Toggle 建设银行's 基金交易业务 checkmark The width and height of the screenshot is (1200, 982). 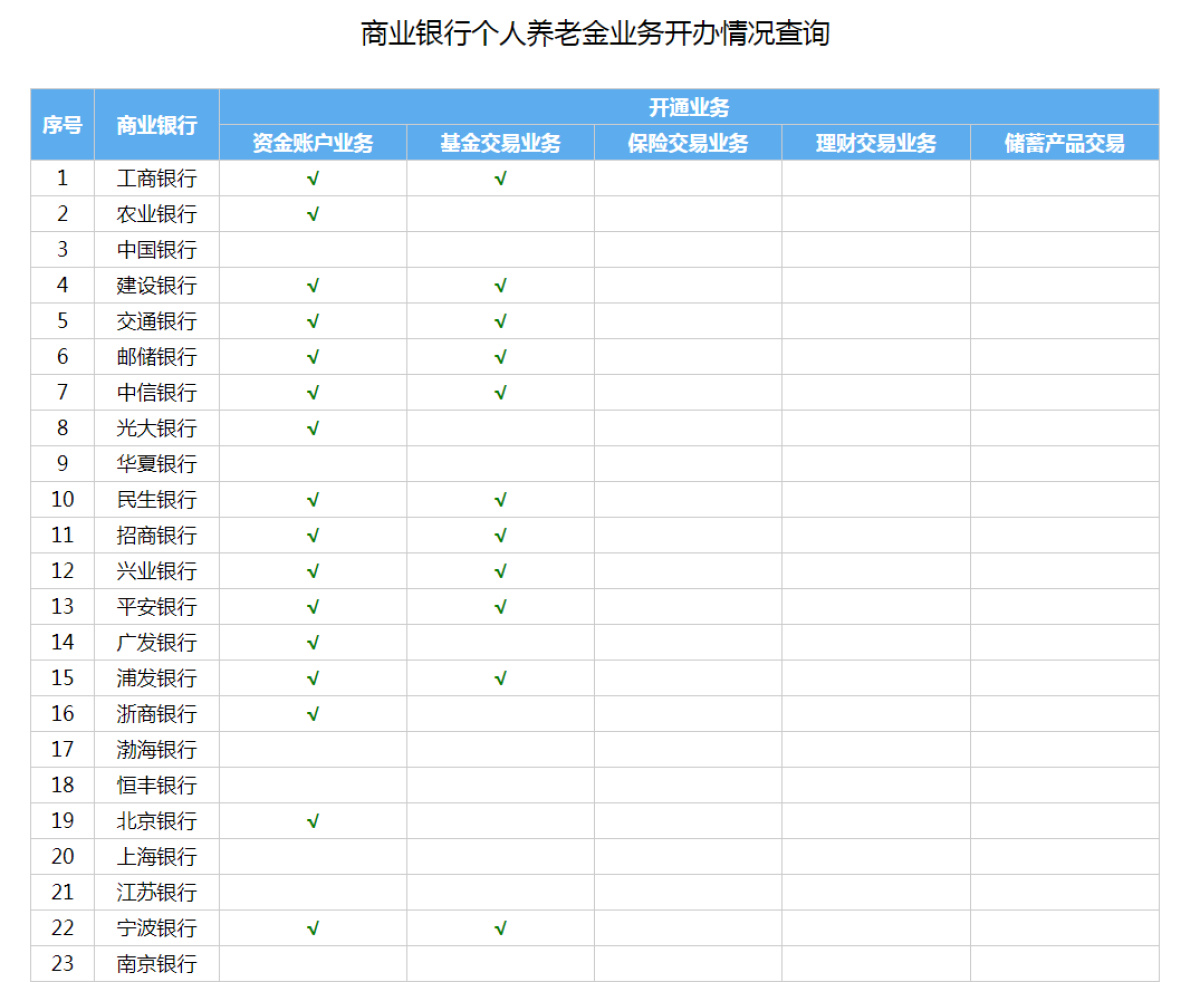(501, 285)
